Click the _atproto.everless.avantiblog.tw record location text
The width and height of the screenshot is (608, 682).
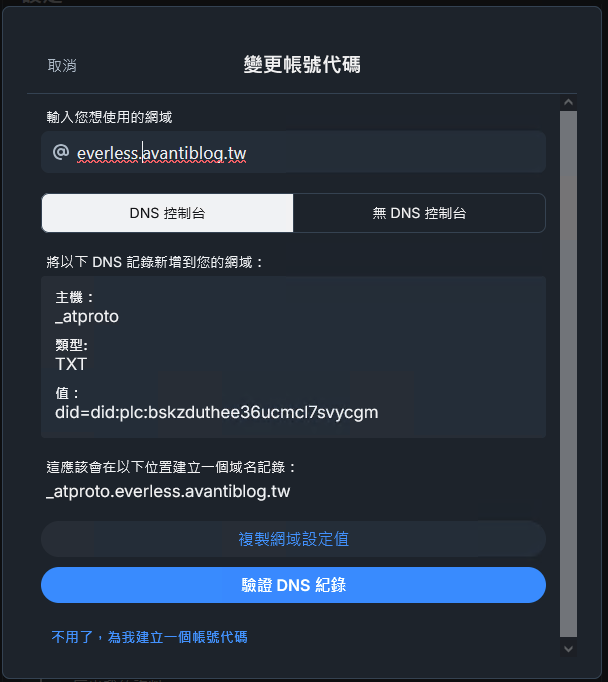tap(168, 491)
